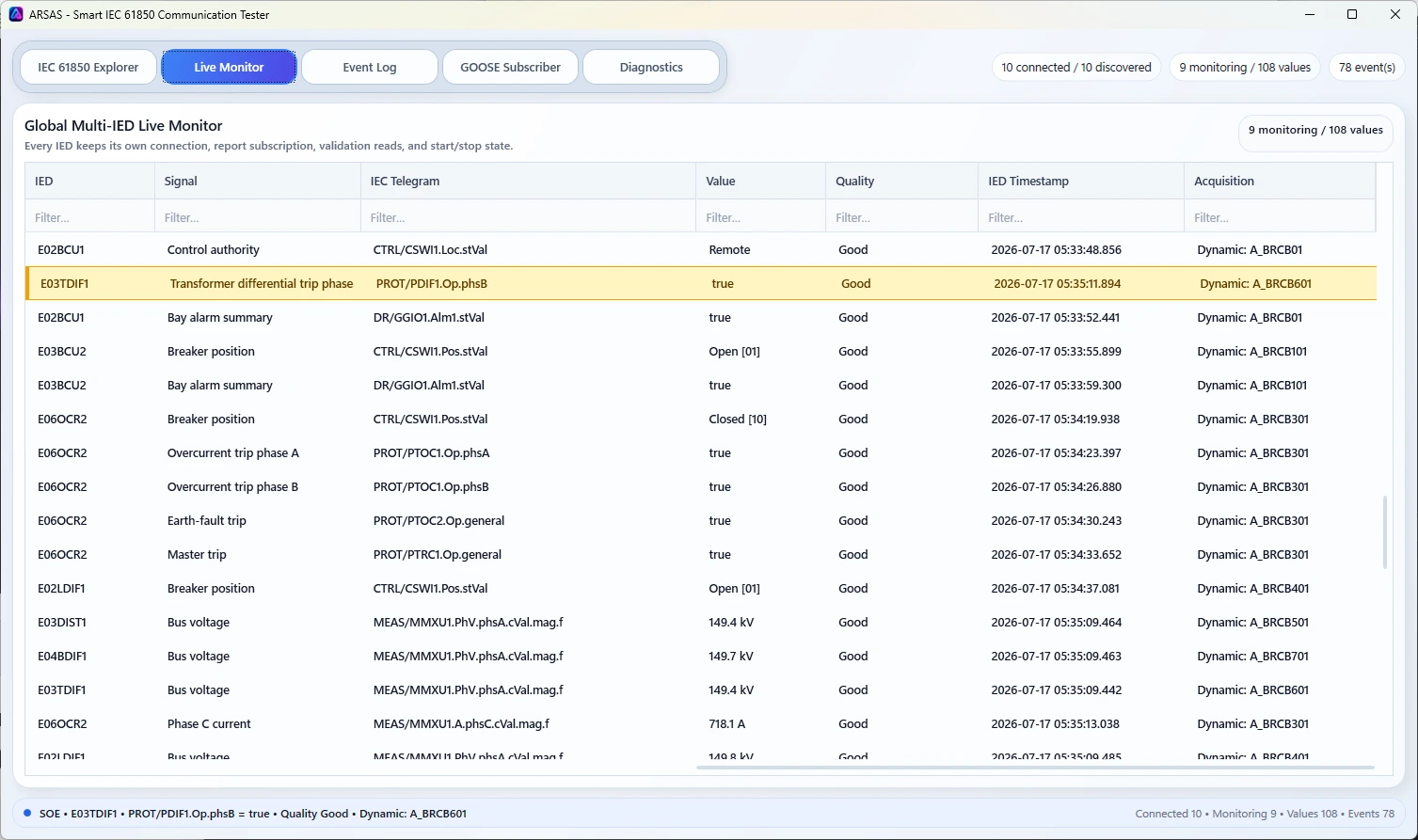Image resolution: width=1418 pixels, height=840 pixels.
Task: Click the 10 connected / 10 discovered badge
Action: coord(1076,67)
